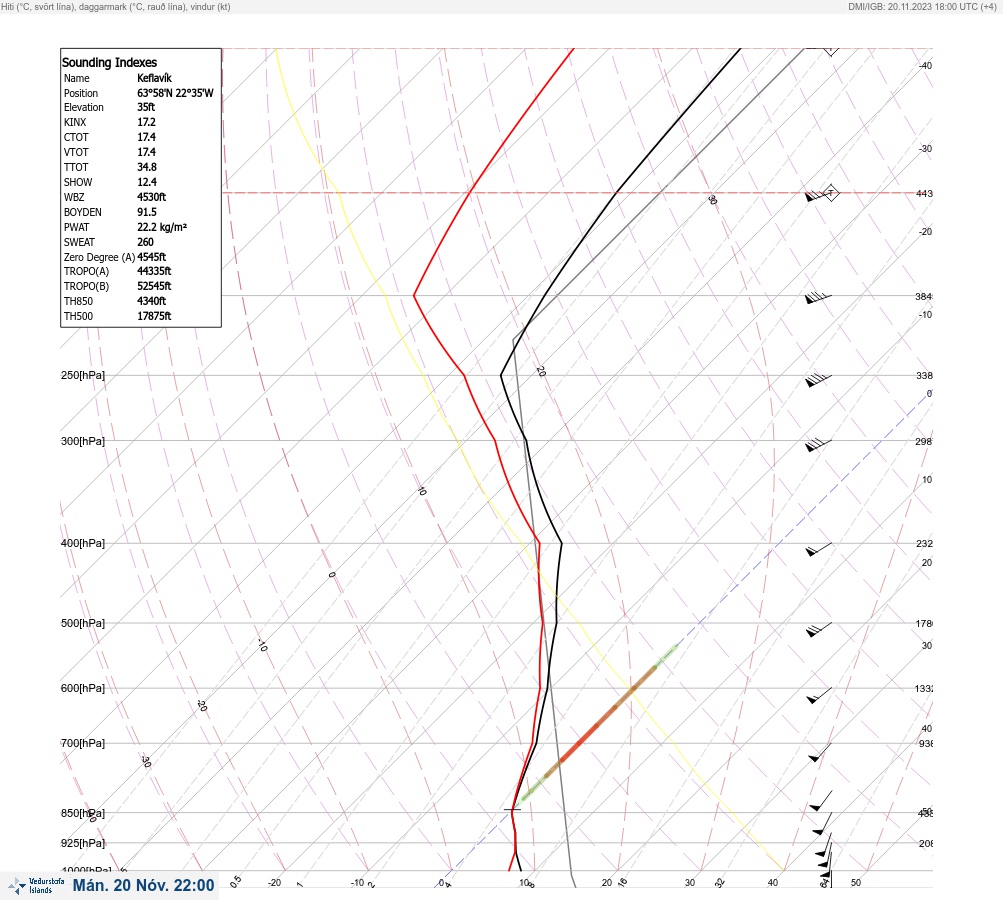Click the TH500 value 17875ft
1003x900 pixels.
click(x=154, y=316)
